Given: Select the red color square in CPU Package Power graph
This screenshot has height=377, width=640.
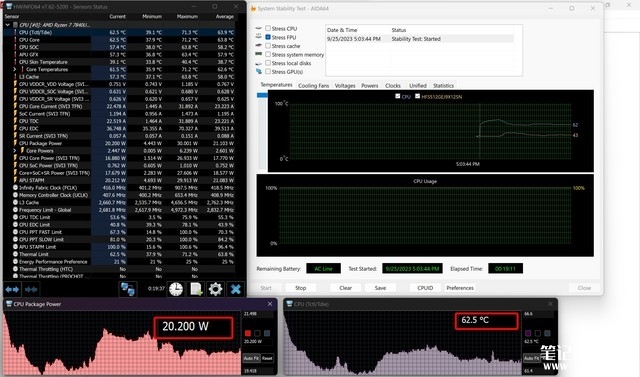Looking at the screenshot, I should coord(248,333).
